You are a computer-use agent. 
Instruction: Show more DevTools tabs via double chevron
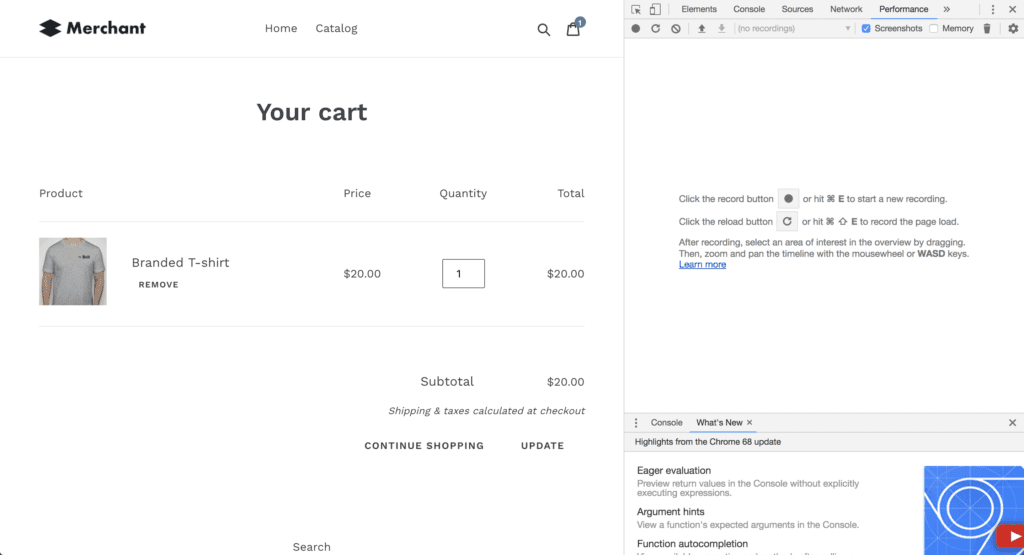tap(946, 9)
